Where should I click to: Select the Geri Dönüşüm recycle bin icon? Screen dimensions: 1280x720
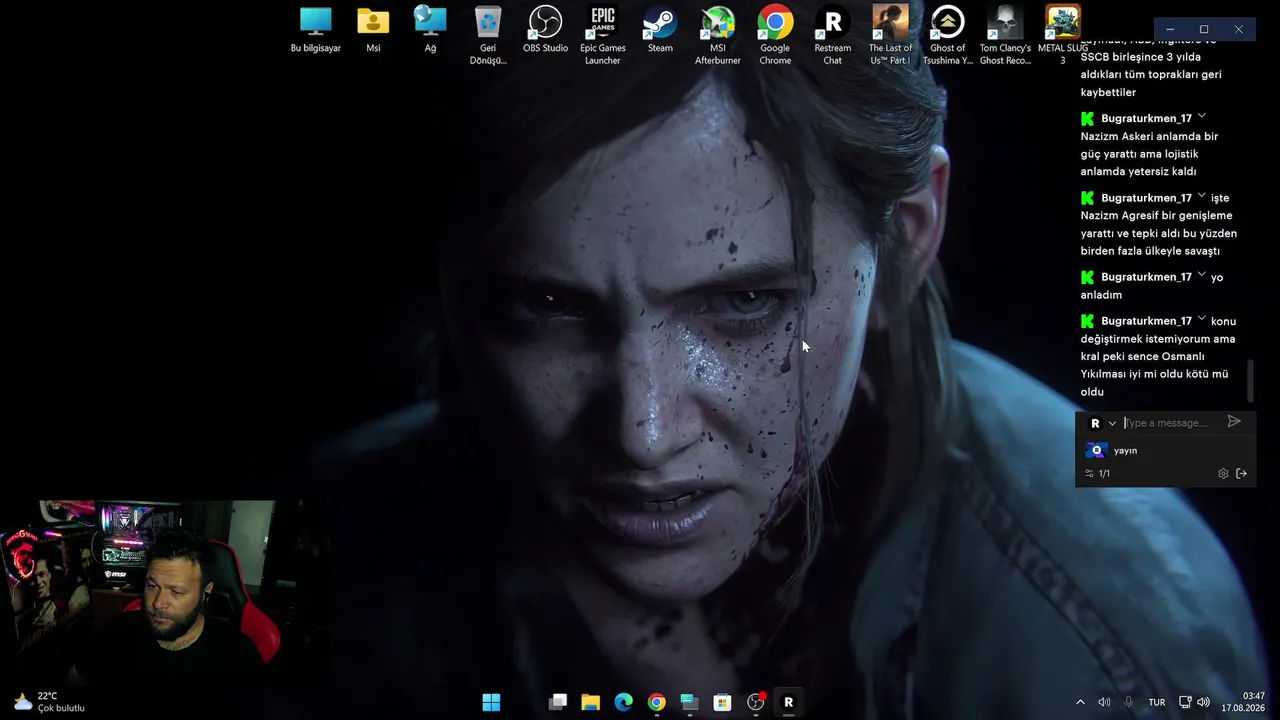point(488,35)
